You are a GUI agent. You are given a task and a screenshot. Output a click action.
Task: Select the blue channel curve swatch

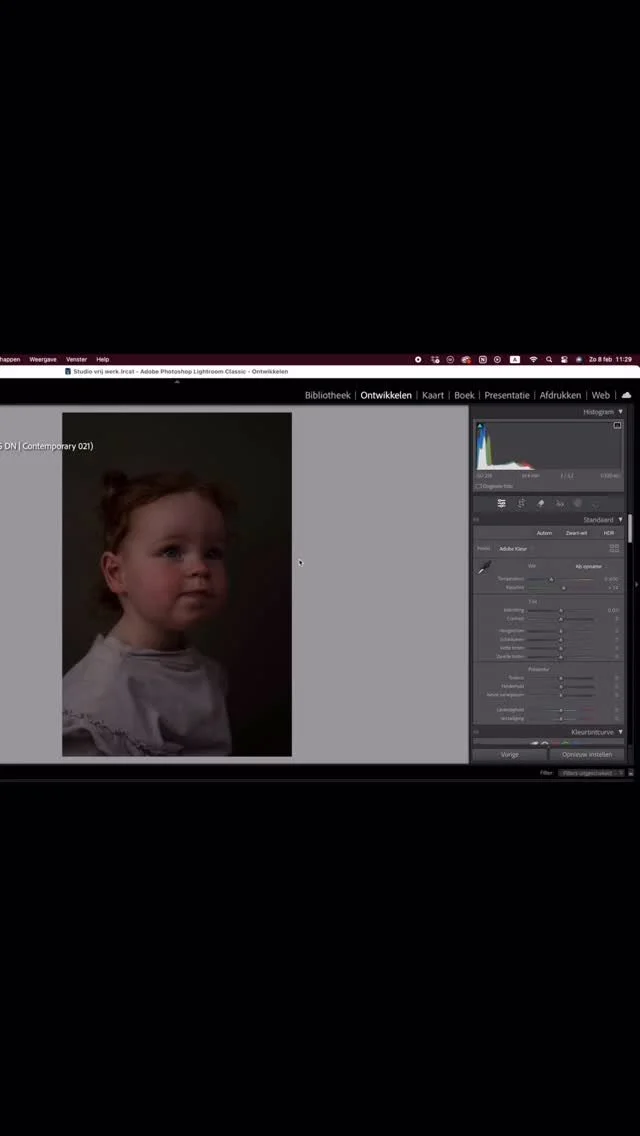click(x=576, y=743)
